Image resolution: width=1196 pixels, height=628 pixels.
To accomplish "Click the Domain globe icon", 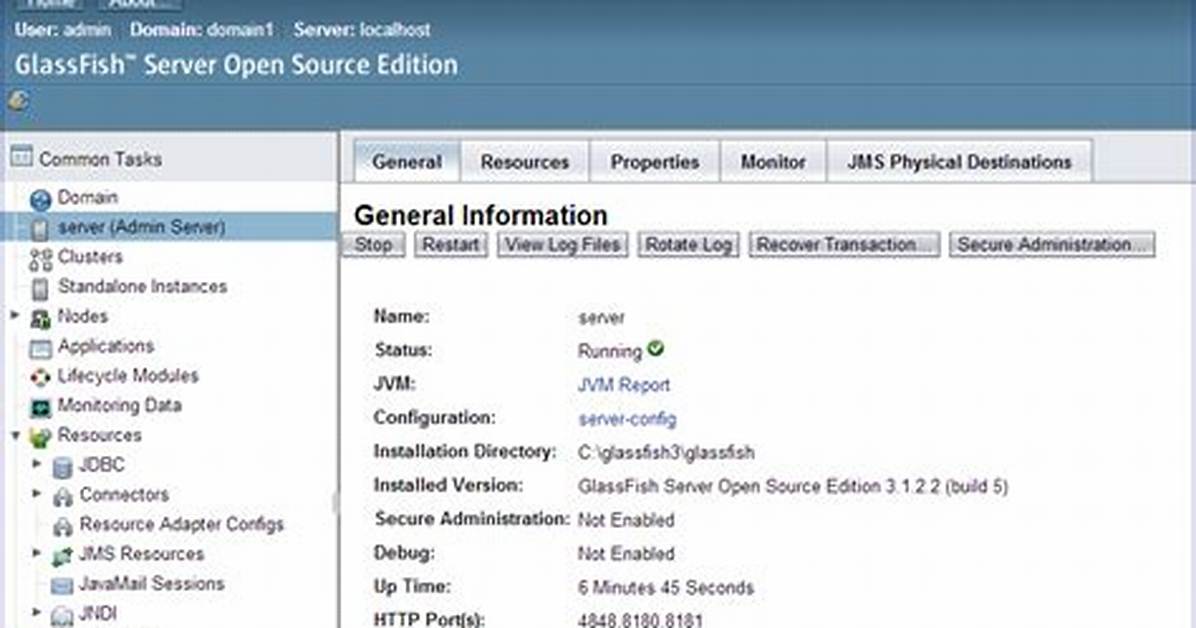I will click(40, 200).
